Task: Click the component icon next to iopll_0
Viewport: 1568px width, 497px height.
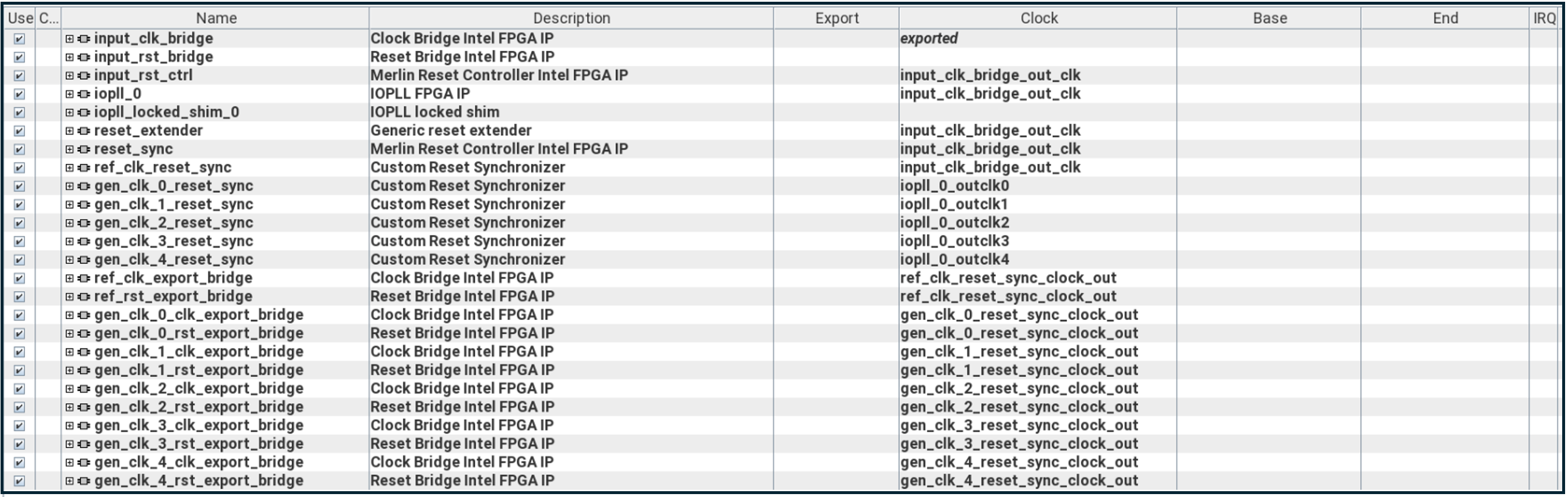Action: (x=84, y=94)
